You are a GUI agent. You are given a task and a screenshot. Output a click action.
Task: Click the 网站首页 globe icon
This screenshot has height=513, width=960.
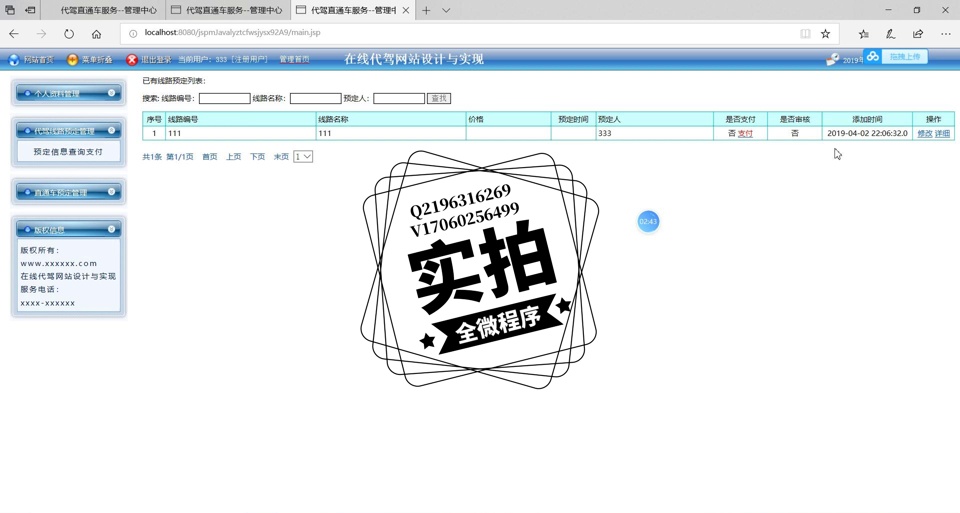click(x=14, y=60)
